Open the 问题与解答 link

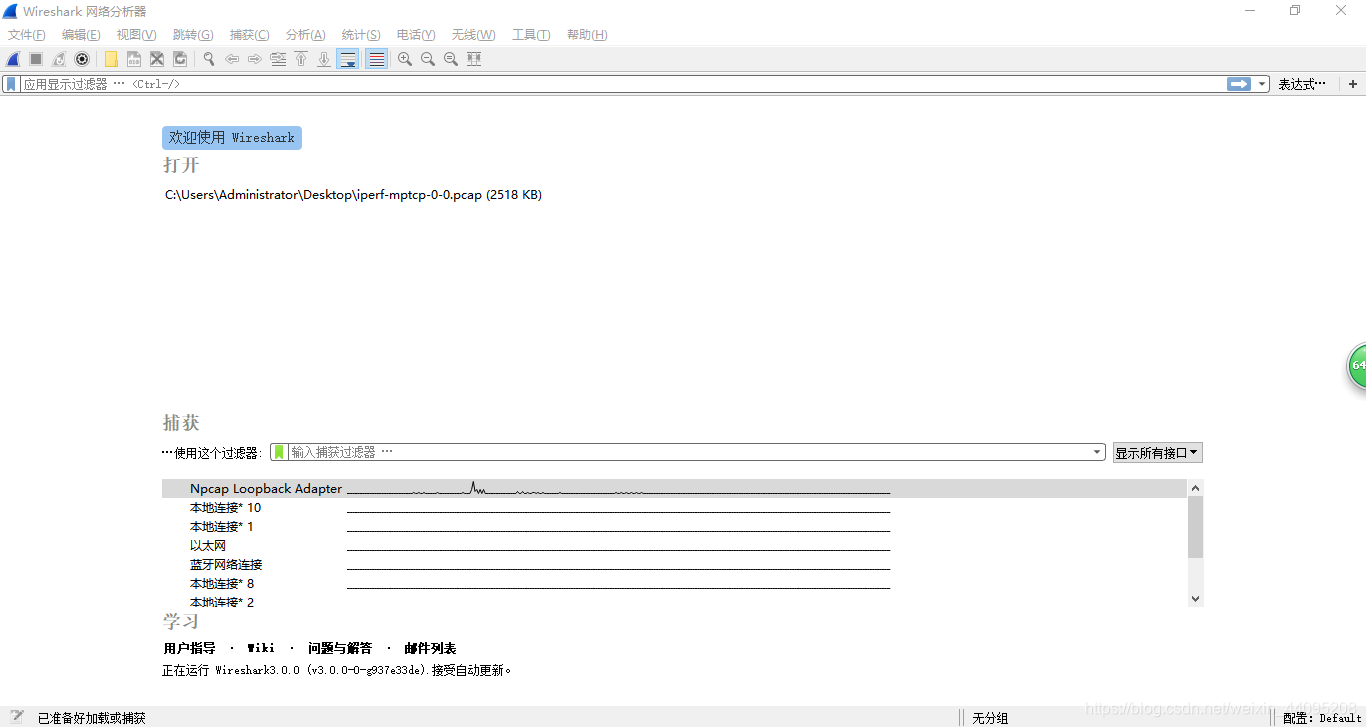click(340, 649)
